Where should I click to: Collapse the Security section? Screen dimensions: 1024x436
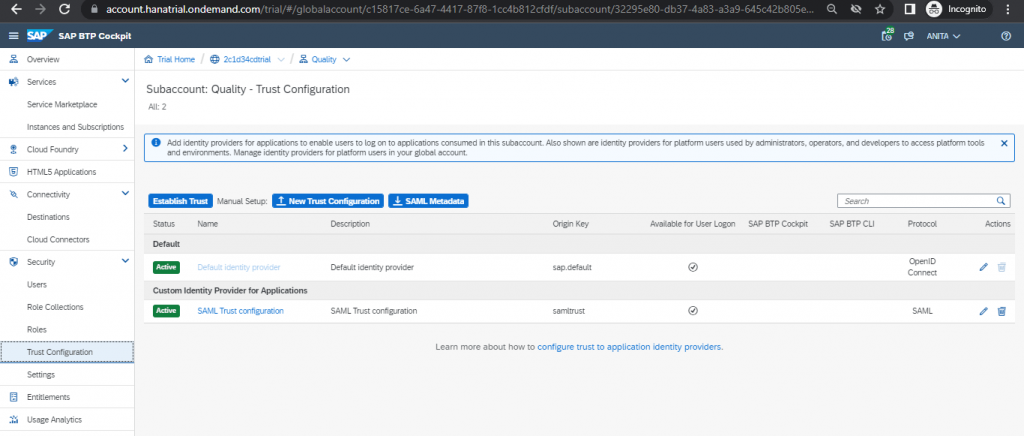125,261
